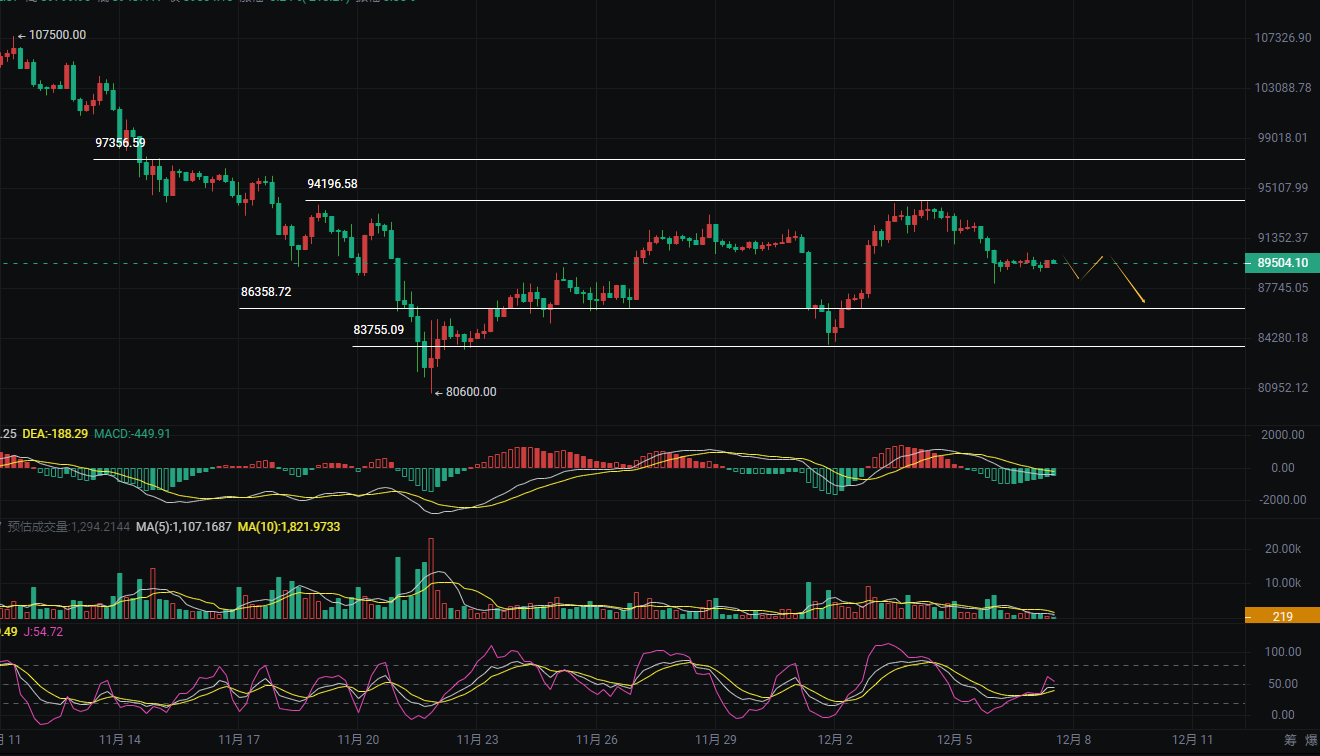Select the 86358.72 support line label
The image size is (1320, 756).
tap(266, 292)
